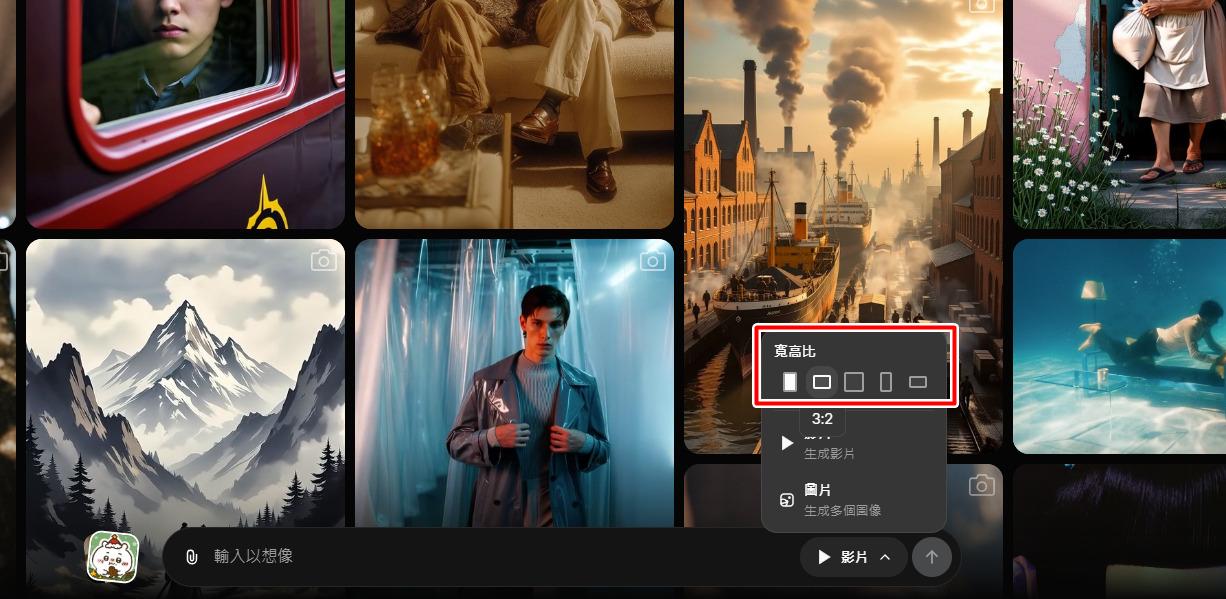
Task: Click camera icon on mountain painting thumbnail
Action: pyautogui.click(x=323, y=261)
